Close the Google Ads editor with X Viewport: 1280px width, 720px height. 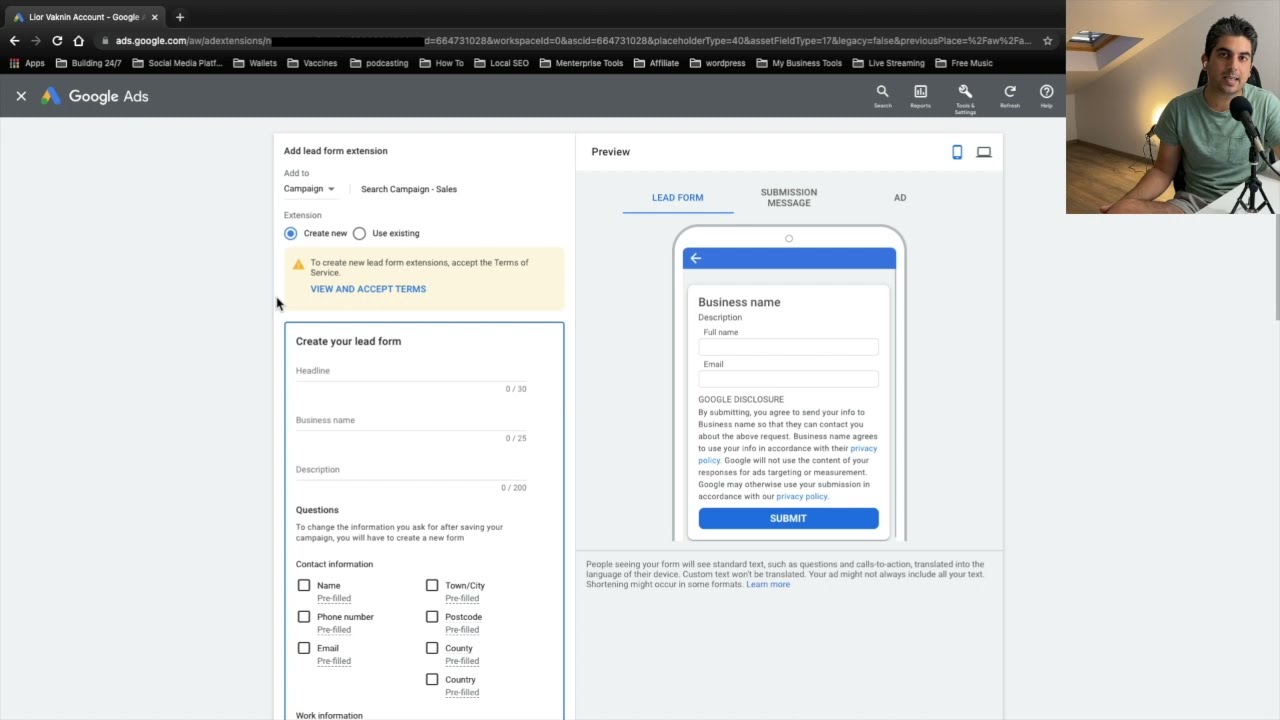pyautogui.click(x=21, y=96)
